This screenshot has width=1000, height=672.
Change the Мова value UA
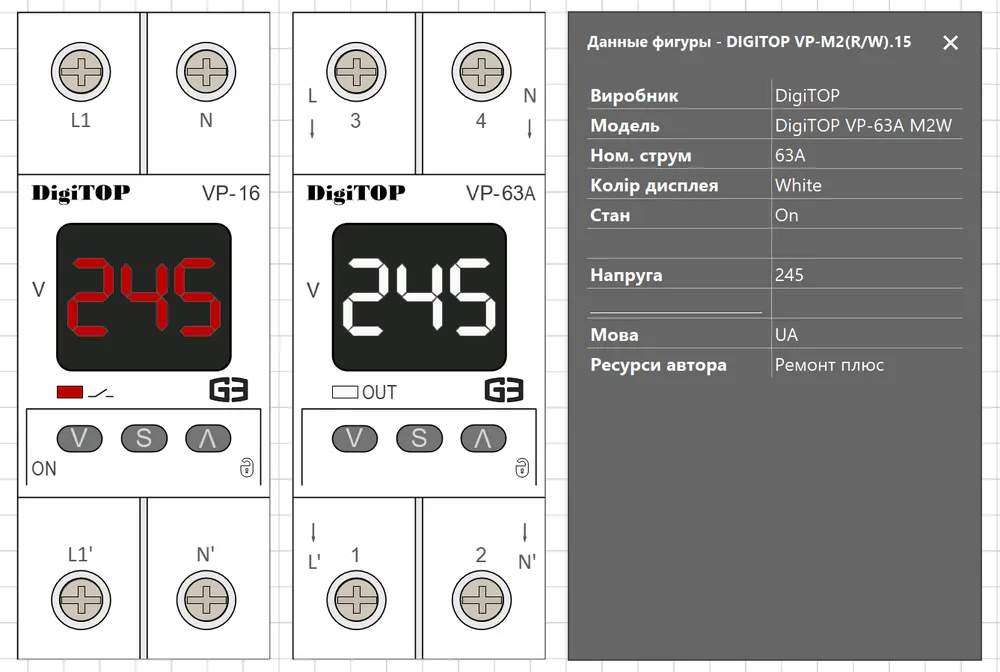coord(867,335)
